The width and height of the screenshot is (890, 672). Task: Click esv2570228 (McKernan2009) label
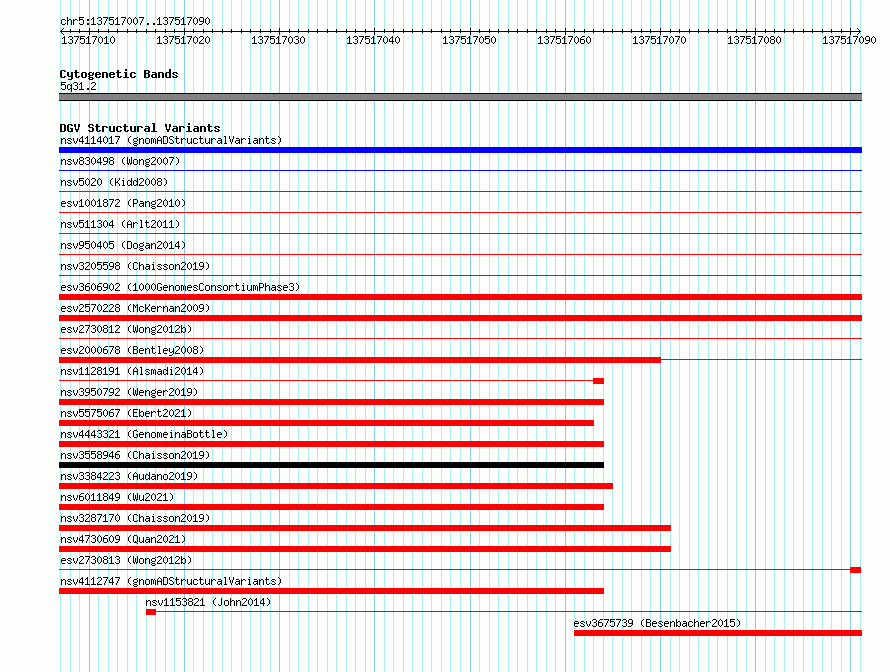click(135, 308)
